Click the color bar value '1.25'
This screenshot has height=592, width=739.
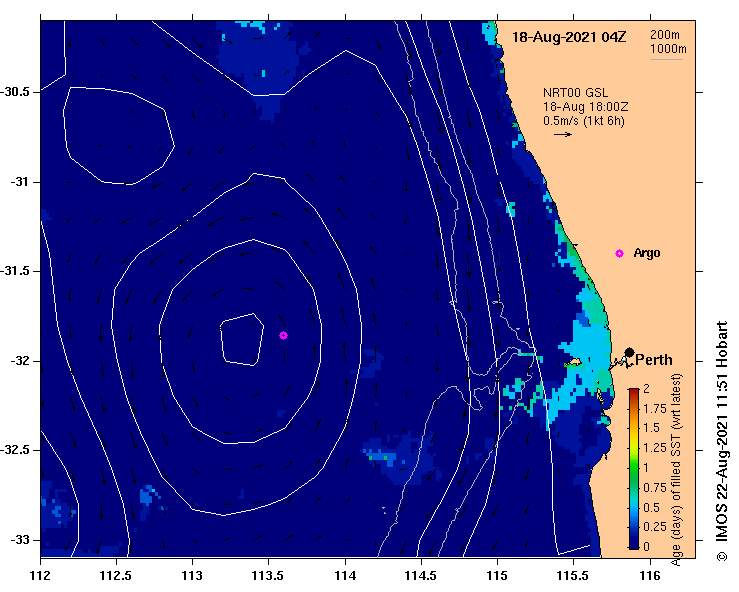tap(655, 448)
